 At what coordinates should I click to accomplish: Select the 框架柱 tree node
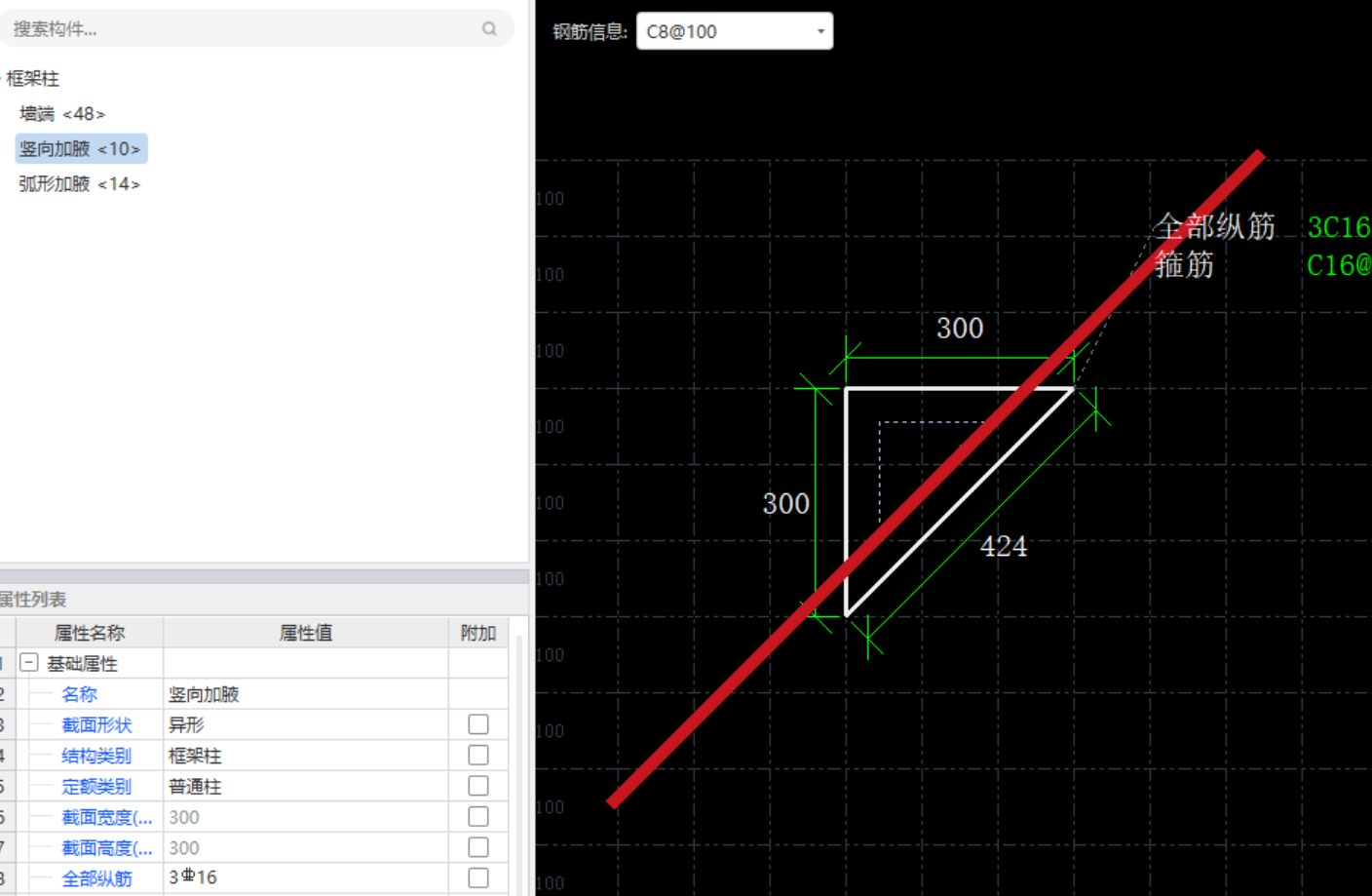pos(32,78)
